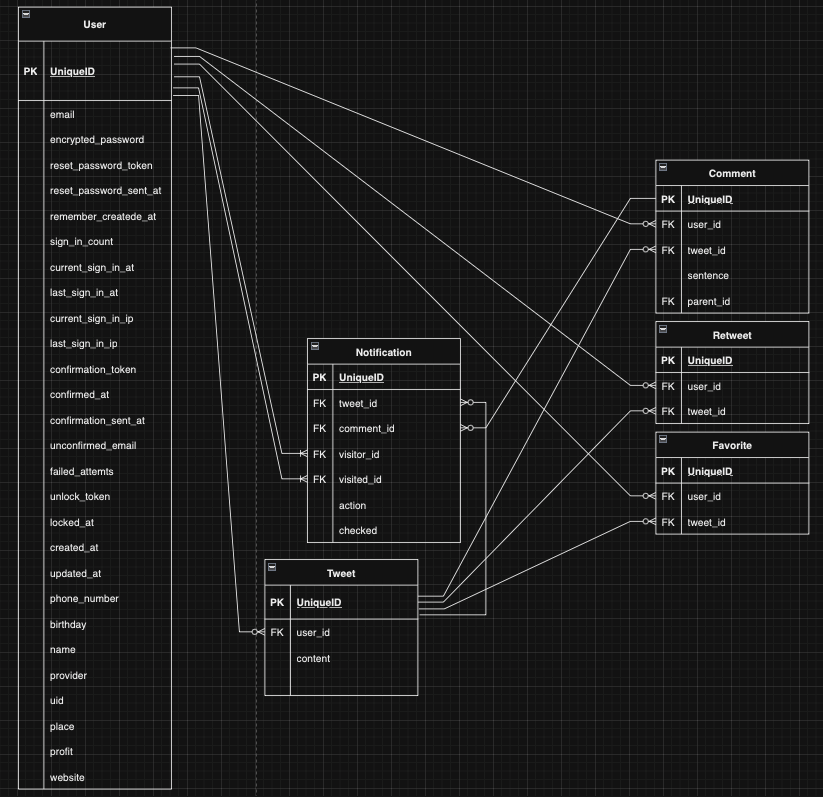
Task: Select the email field in the User table
Action: pyautogui.click(x=62, y=114)
